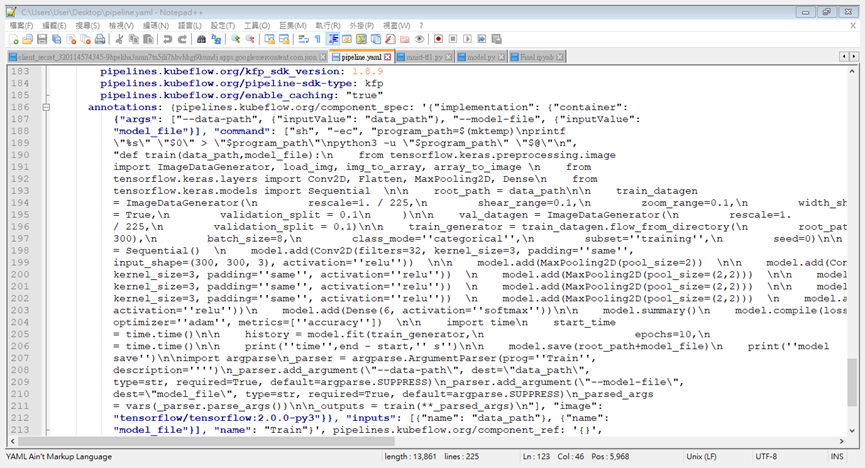Viewport: 865px width, 468px height.
Task: Run the macro multiple times
Action: (482, 39)
